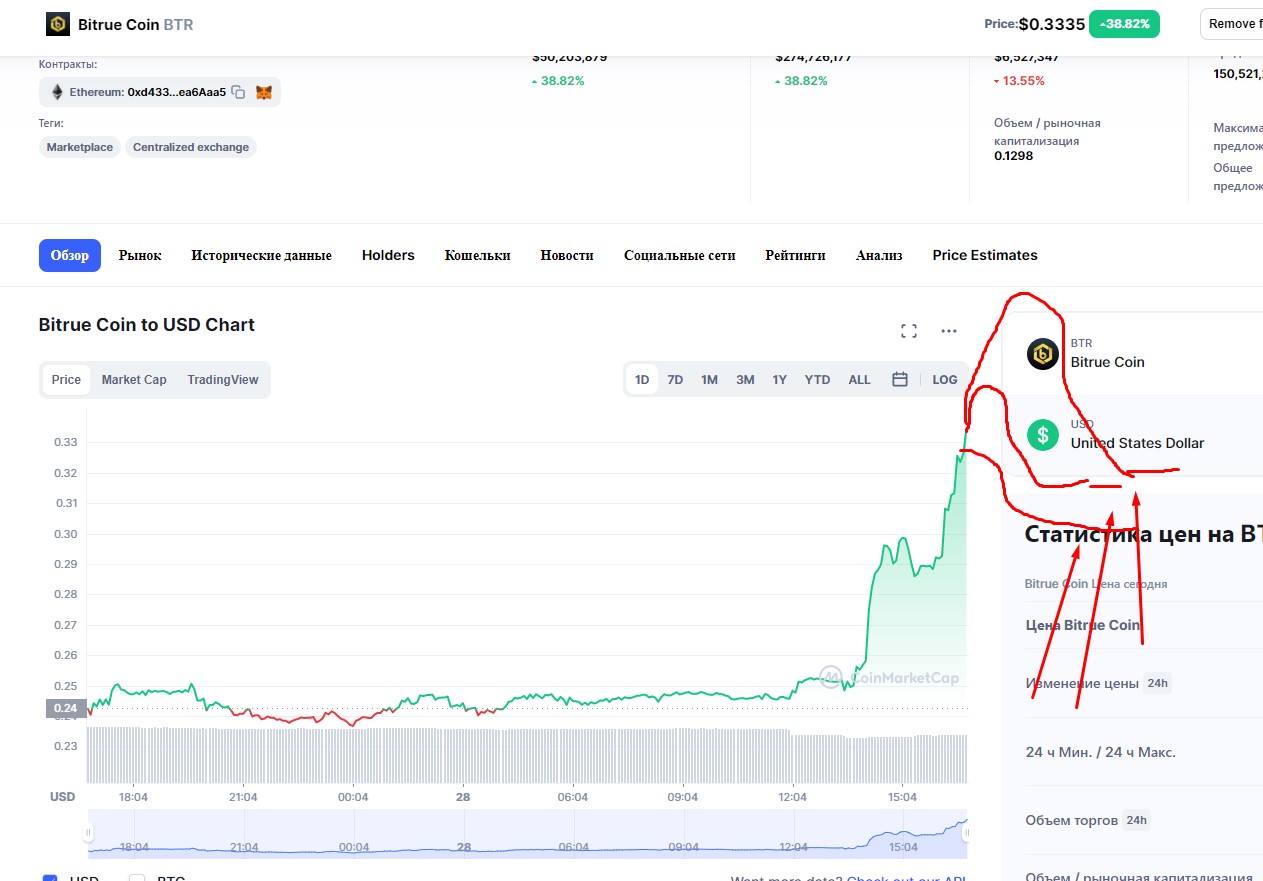
Task: Copy the Ethereum contract address
Action: [238, 92]
